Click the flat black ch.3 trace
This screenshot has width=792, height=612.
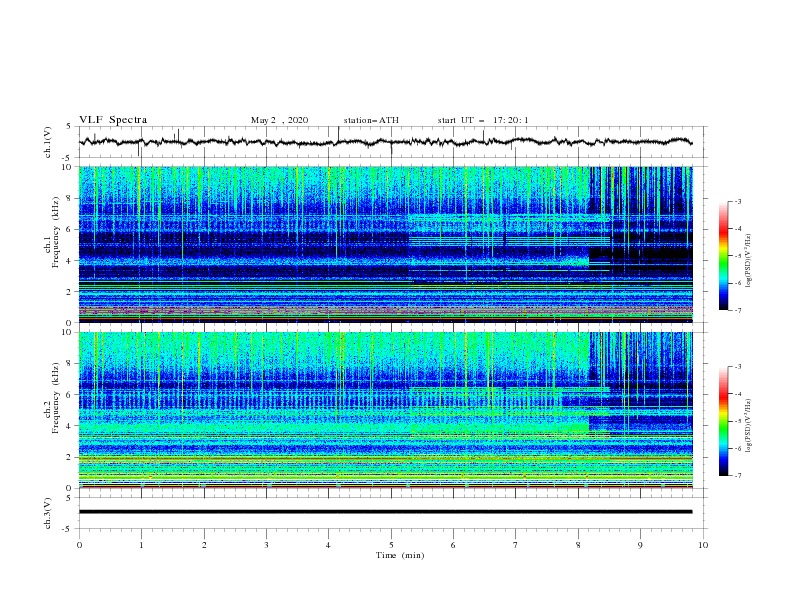click(x=385, y=512)
